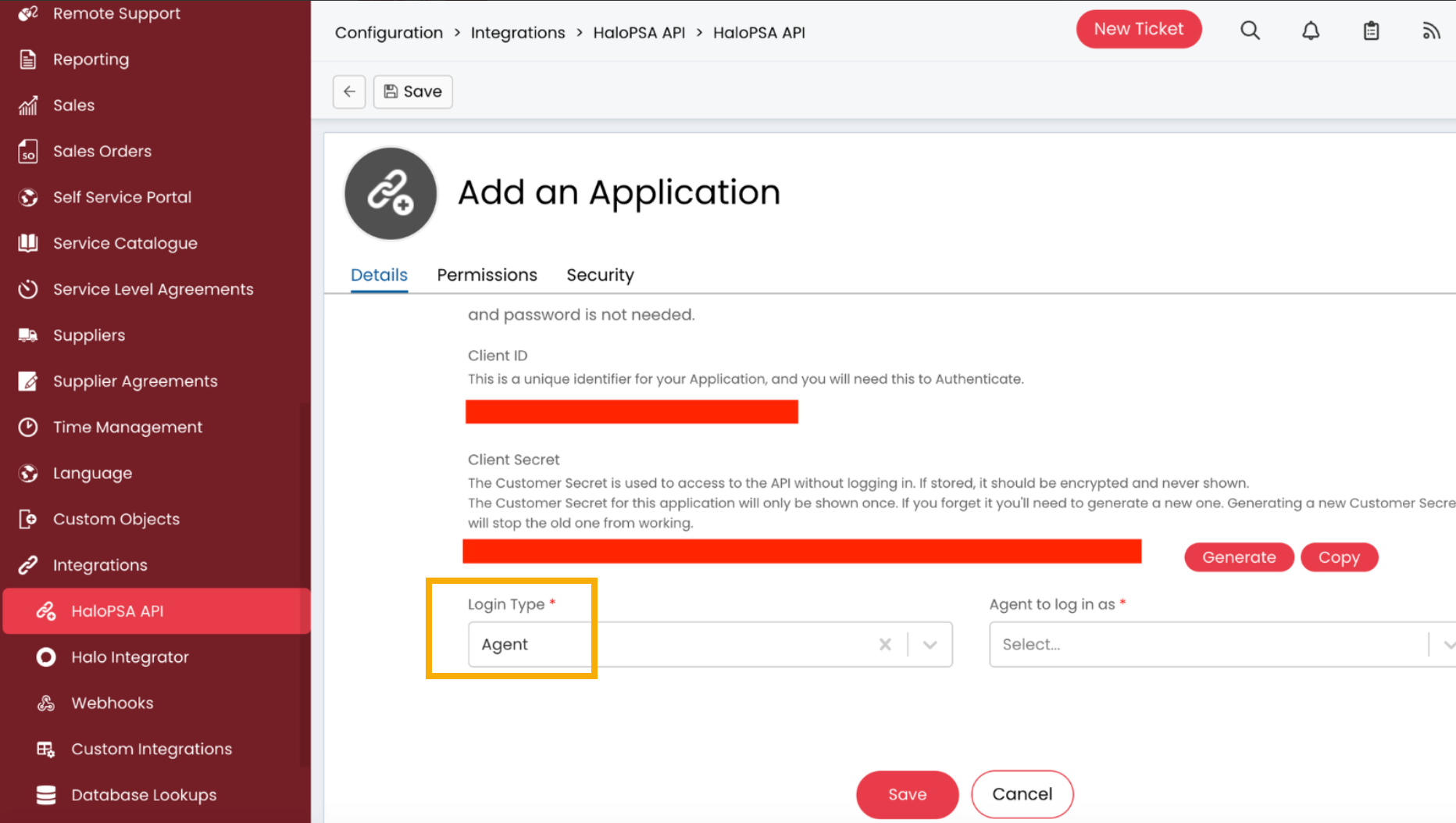
Task: Click the Cancel button
Action: pos(1022,794)
